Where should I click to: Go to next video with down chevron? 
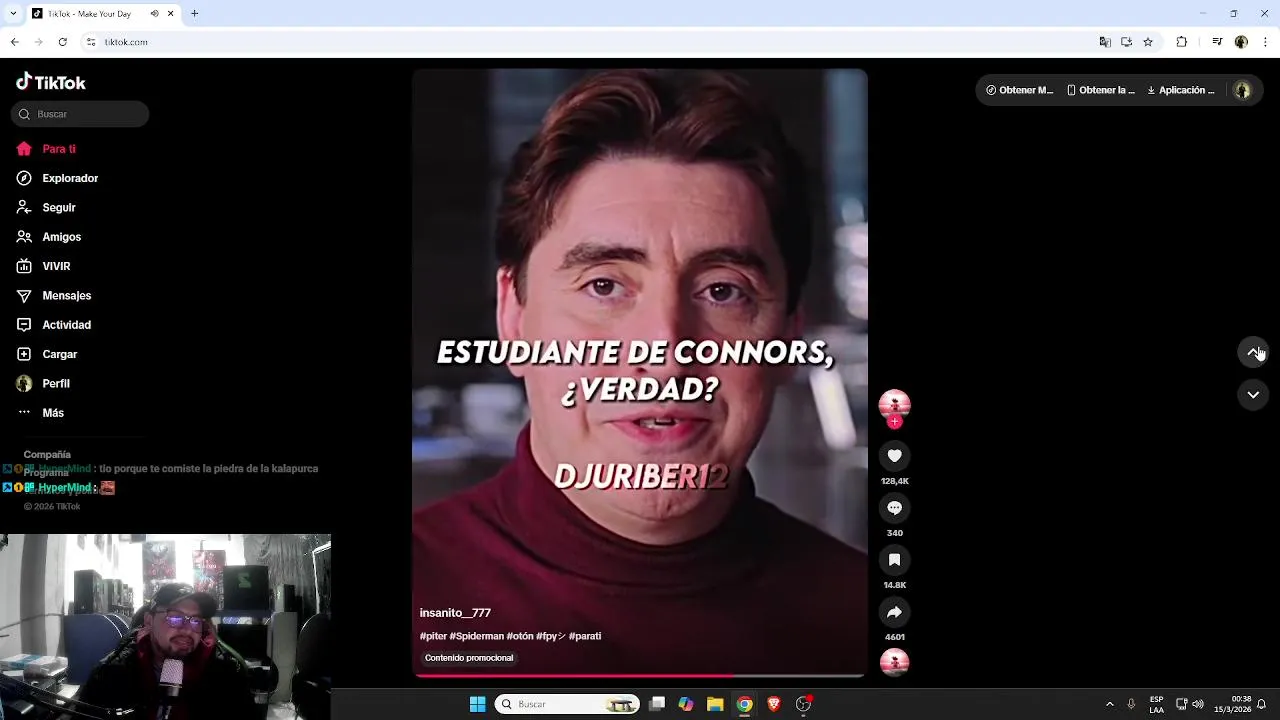[1253, 395]
